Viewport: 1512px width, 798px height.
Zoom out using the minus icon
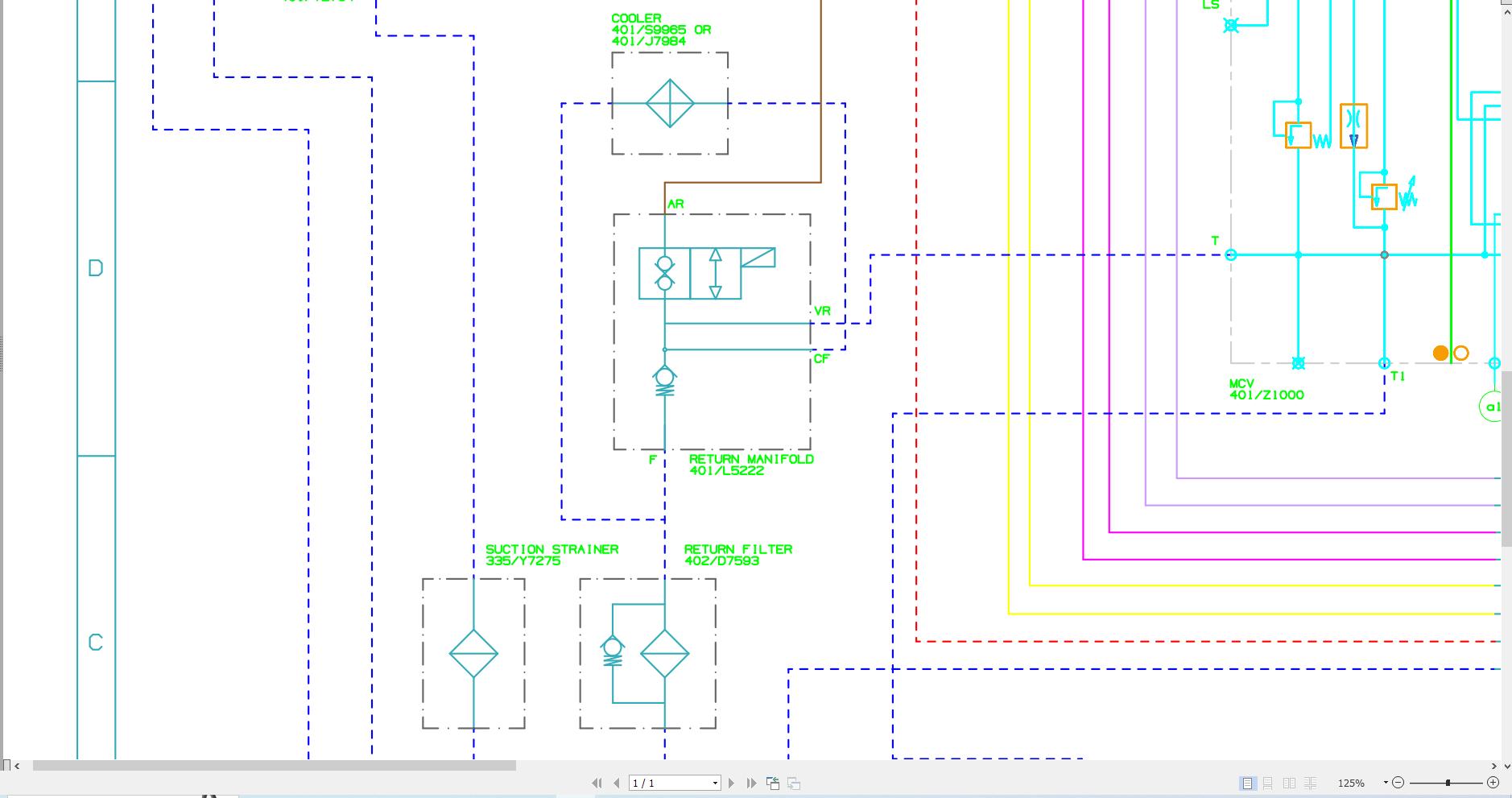pos(1398,782)
